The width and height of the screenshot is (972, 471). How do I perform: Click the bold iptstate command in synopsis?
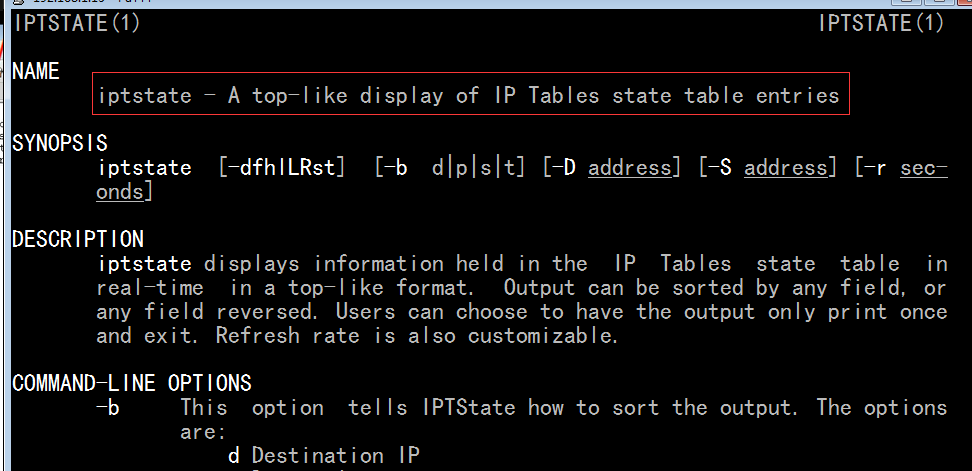tap(144, 168)
